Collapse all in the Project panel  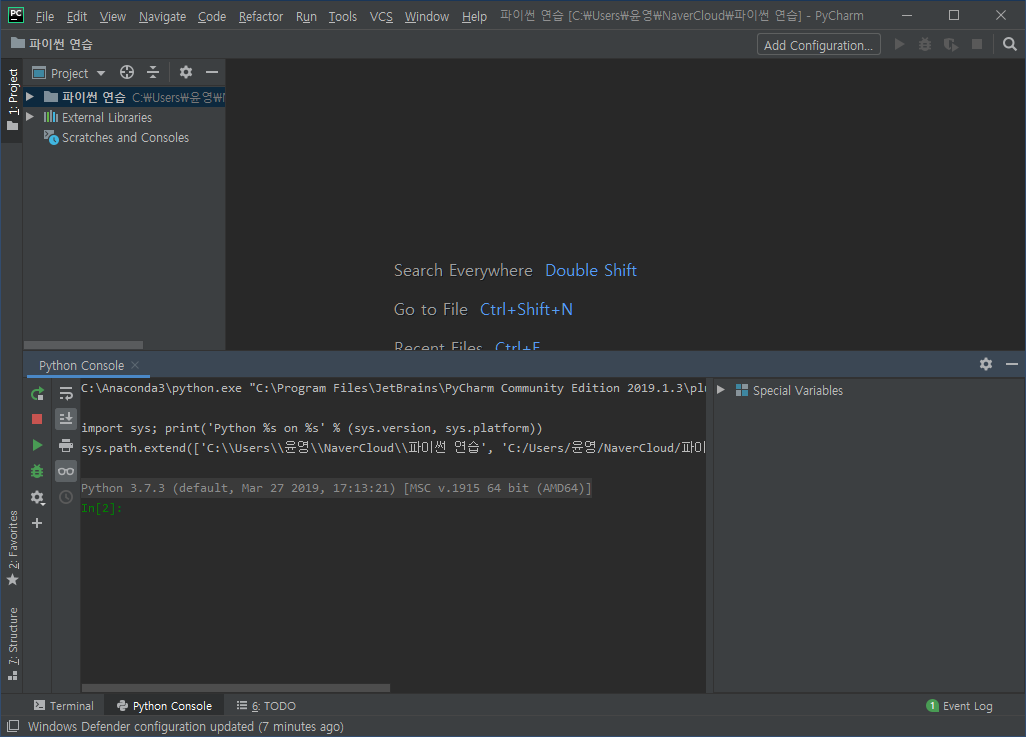152,72
